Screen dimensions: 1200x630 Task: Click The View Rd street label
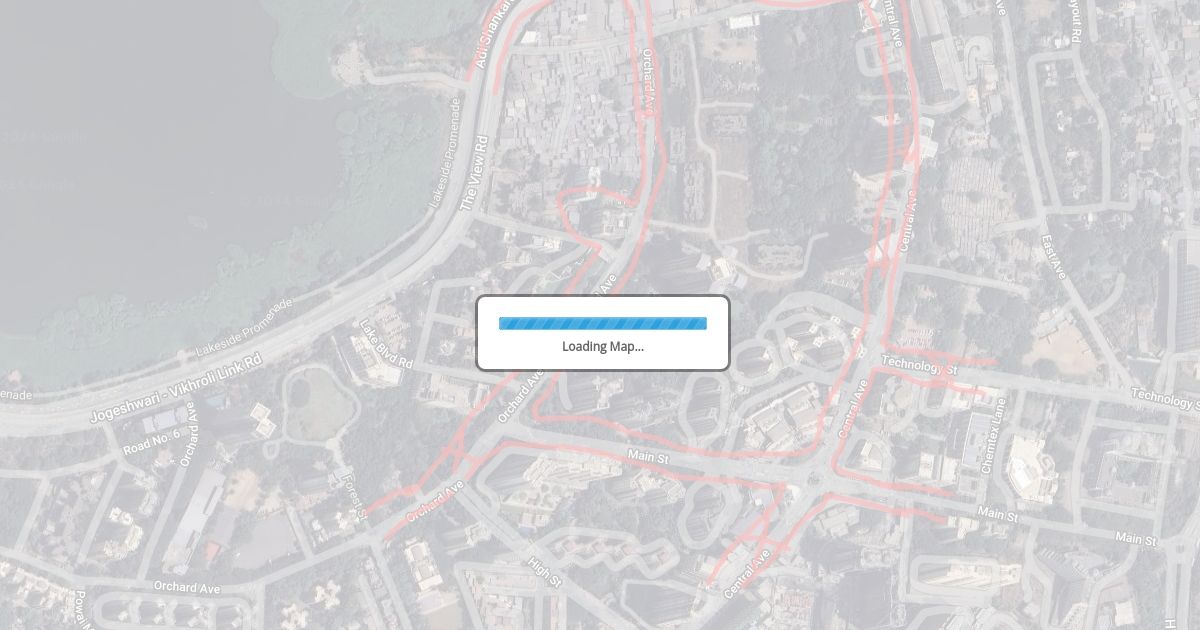coord(473,172)
